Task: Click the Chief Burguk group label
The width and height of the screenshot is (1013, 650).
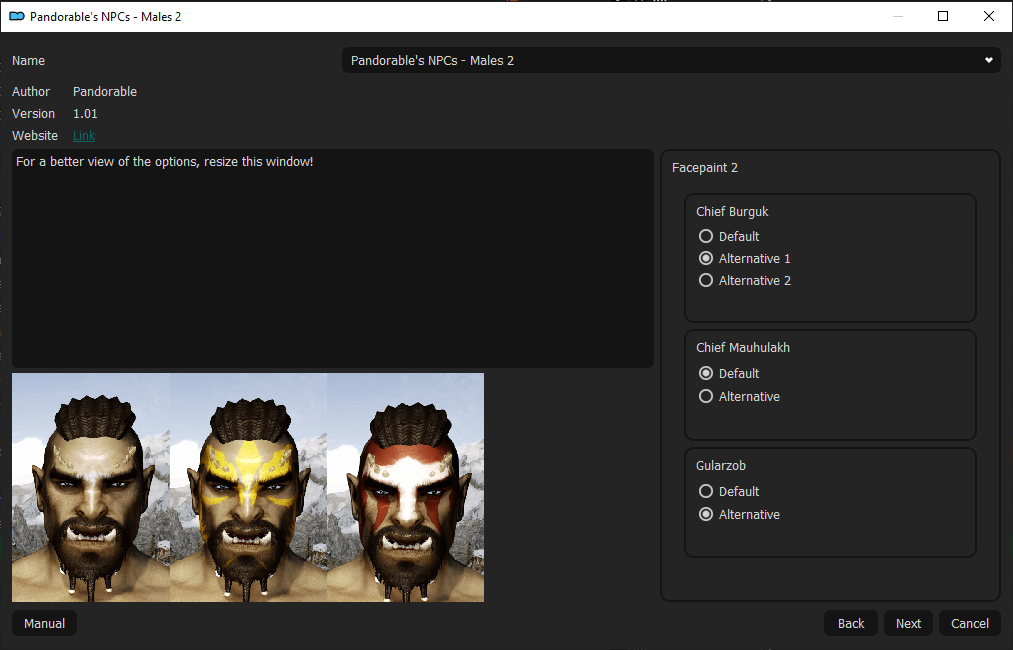Action: 733,212
